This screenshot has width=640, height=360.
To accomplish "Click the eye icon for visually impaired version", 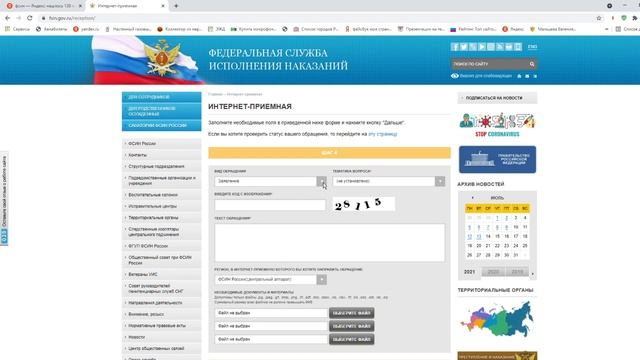I will click(455, 76).
